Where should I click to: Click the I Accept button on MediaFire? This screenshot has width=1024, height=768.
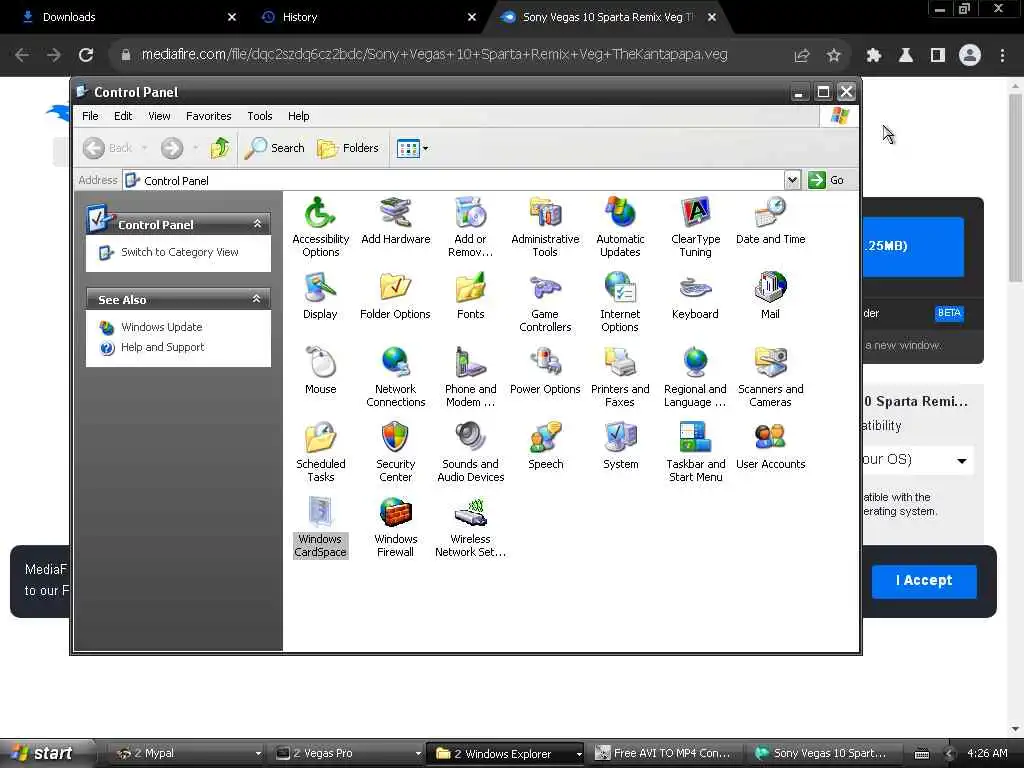click(923, 581)
